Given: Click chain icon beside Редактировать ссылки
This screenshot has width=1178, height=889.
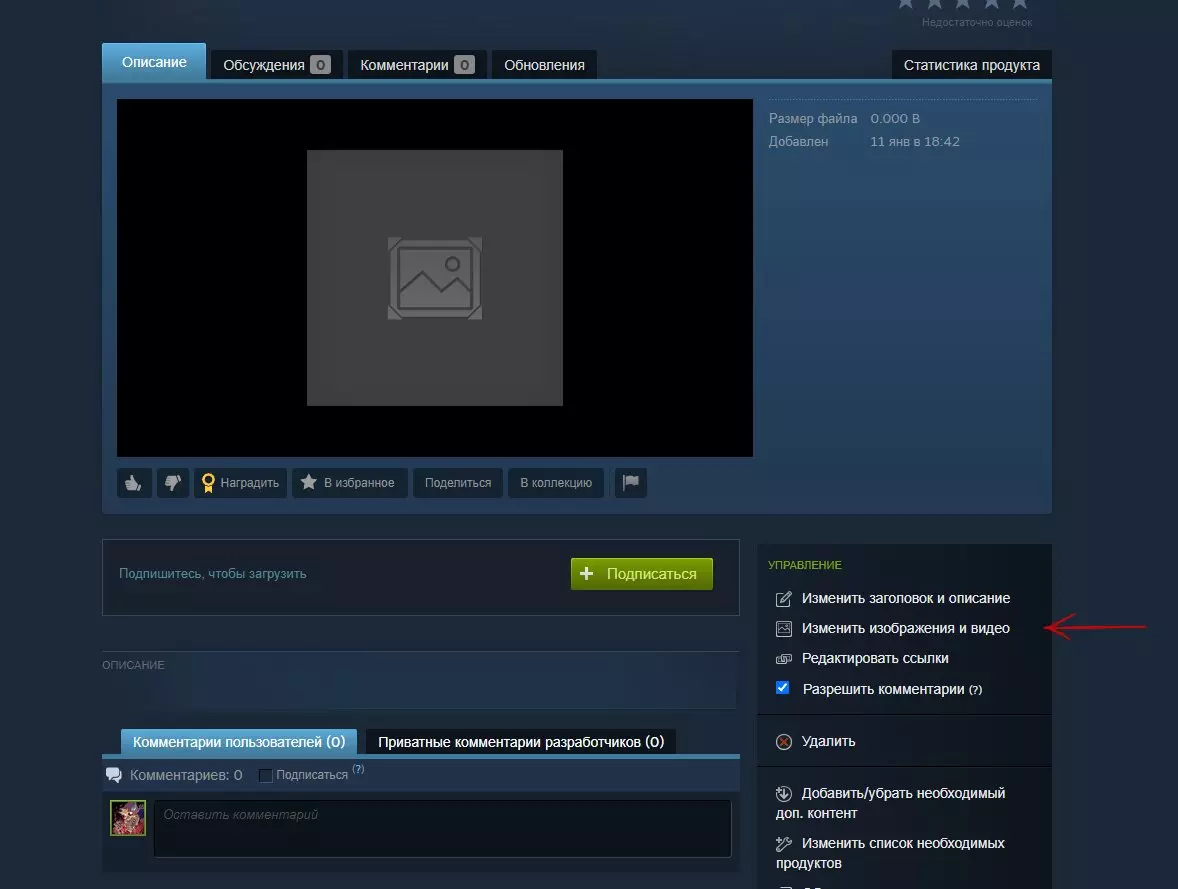Looking at the screenshot, I should (784, 659).
